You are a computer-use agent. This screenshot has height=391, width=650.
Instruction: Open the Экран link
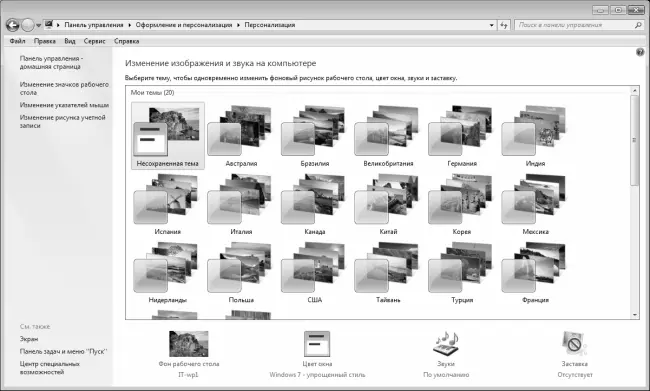(29, 339)
